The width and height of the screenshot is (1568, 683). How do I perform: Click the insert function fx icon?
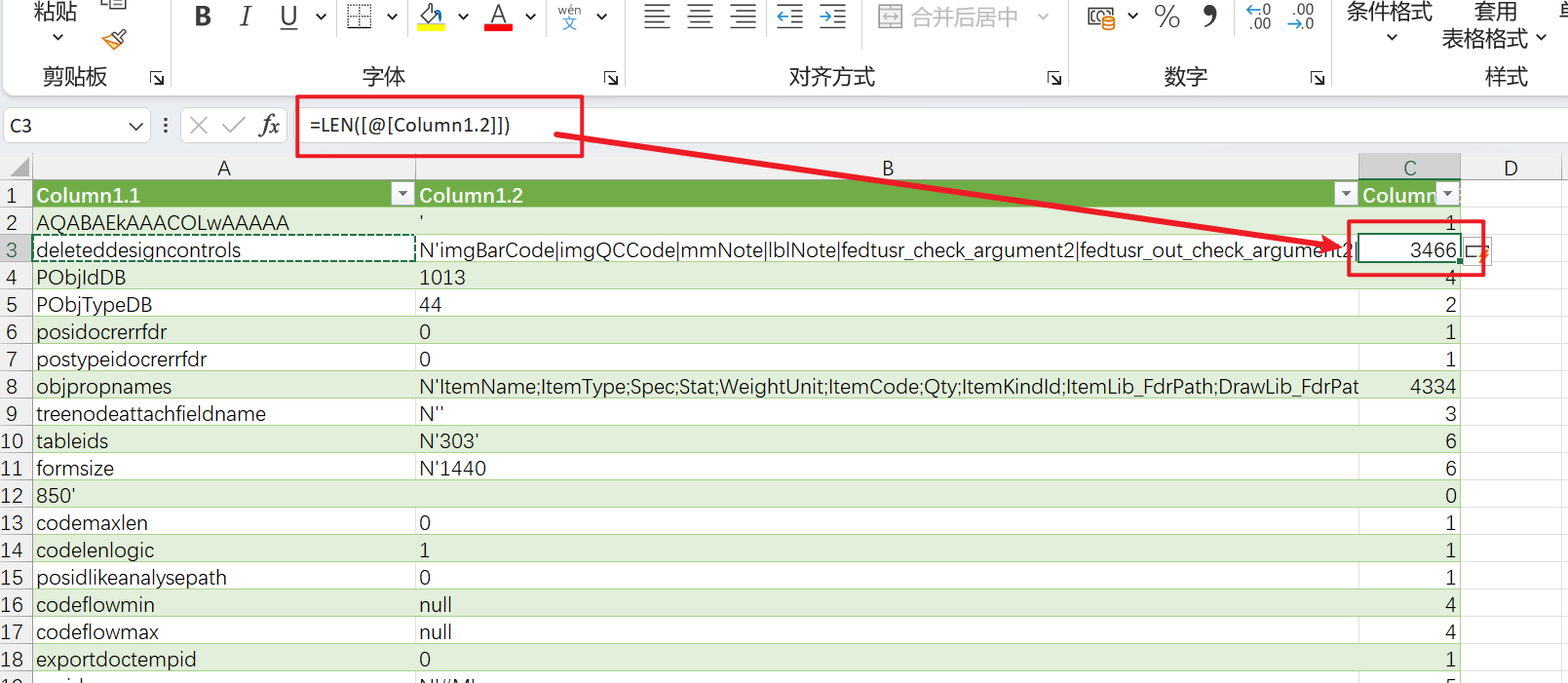click(269, 125)
